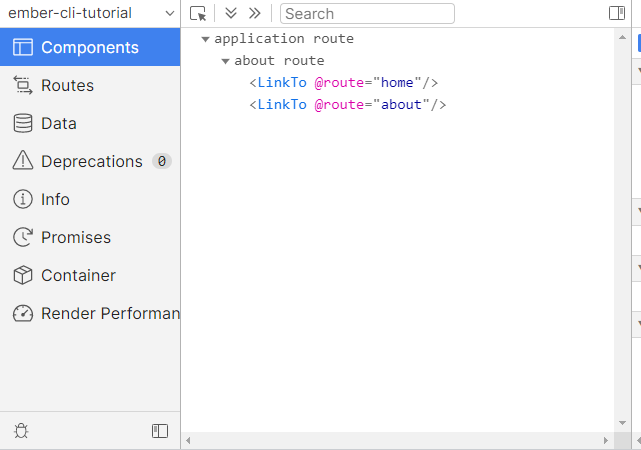Click the vertical scrollbar up arrow
Screen dimensions: 641x450
pos(622,37)
